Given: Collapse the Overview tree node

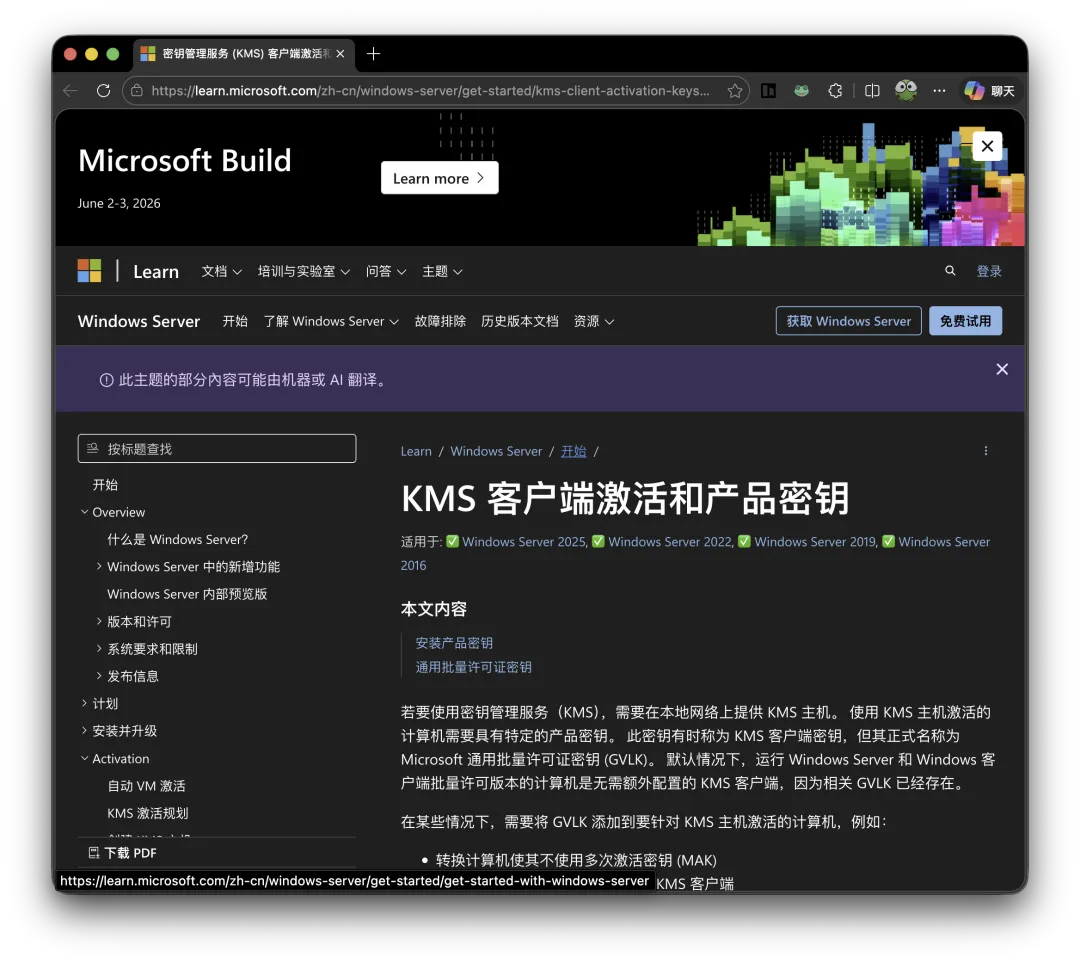Looking at the screenshot, I should (x=85, y=512).
